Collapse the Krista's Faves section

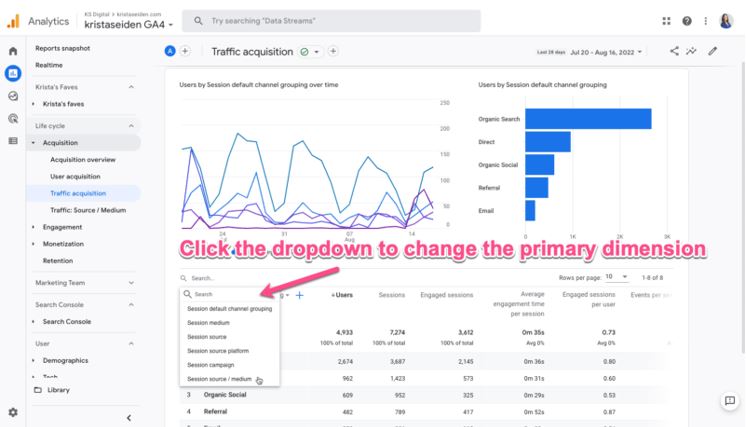[131, 87]
